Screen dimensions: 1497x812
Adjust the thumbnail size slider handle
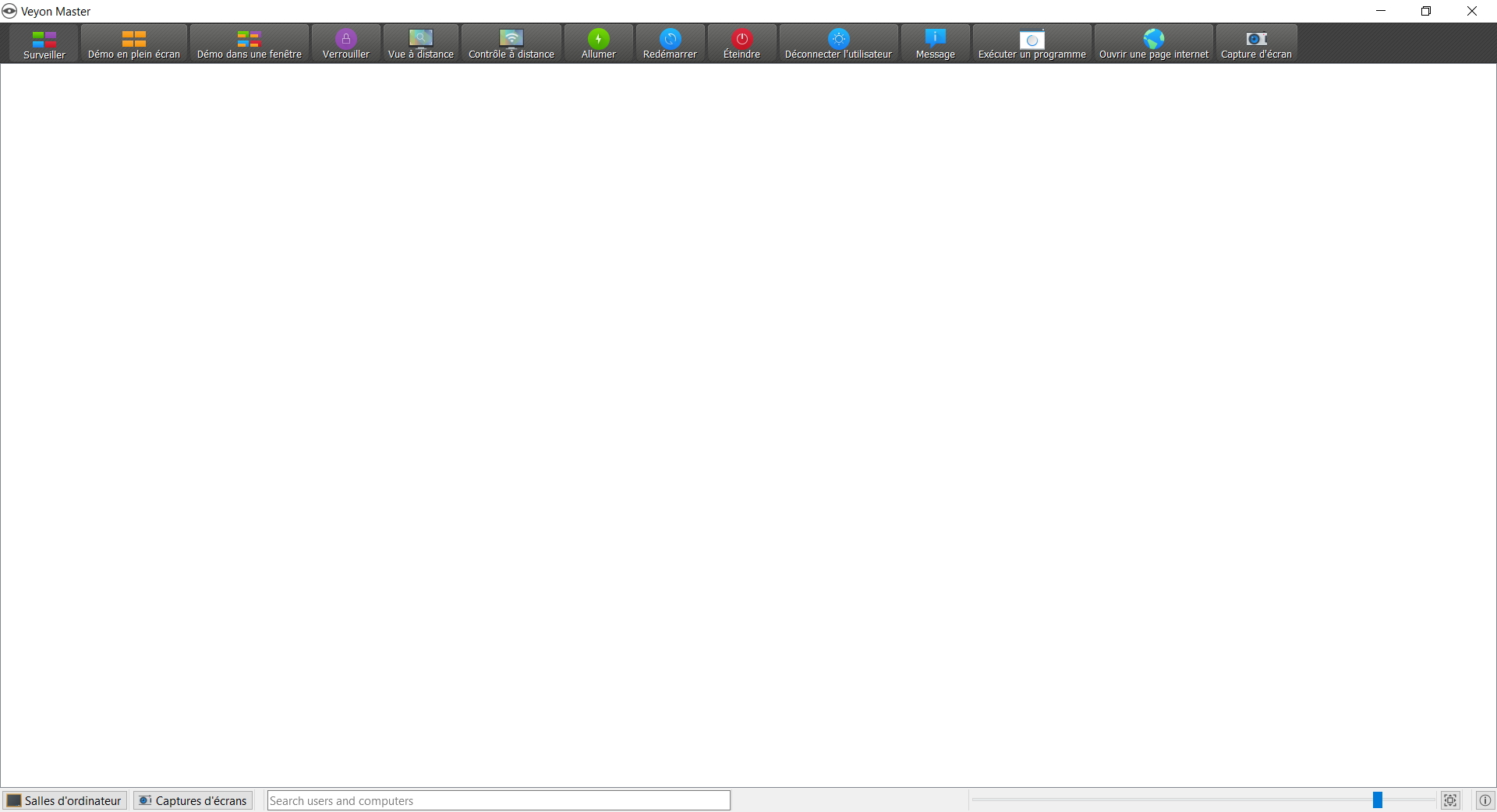pos(1378,800)
